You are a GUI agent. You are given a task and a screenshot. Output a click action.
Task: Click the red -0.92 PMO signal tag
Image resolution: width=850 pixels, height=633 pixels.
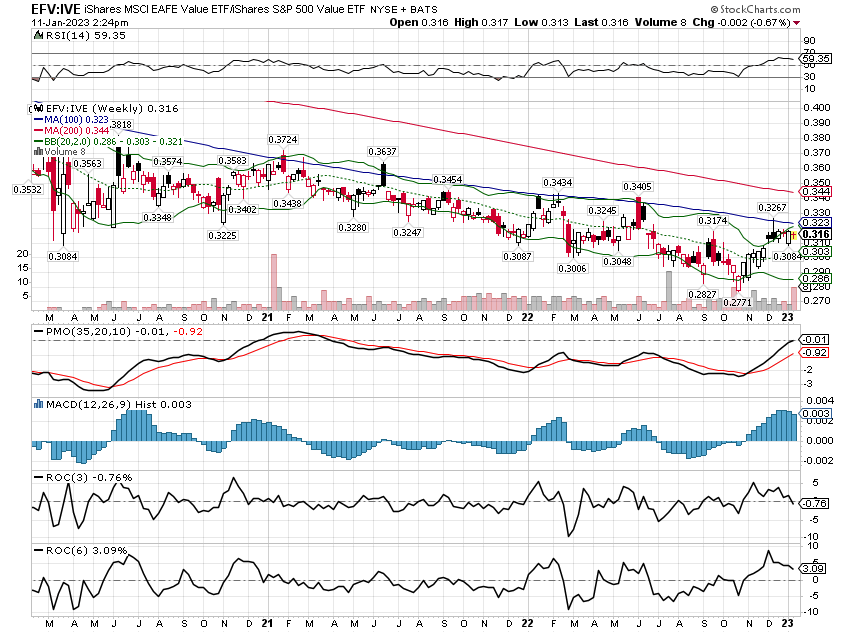tap(814, 352)
